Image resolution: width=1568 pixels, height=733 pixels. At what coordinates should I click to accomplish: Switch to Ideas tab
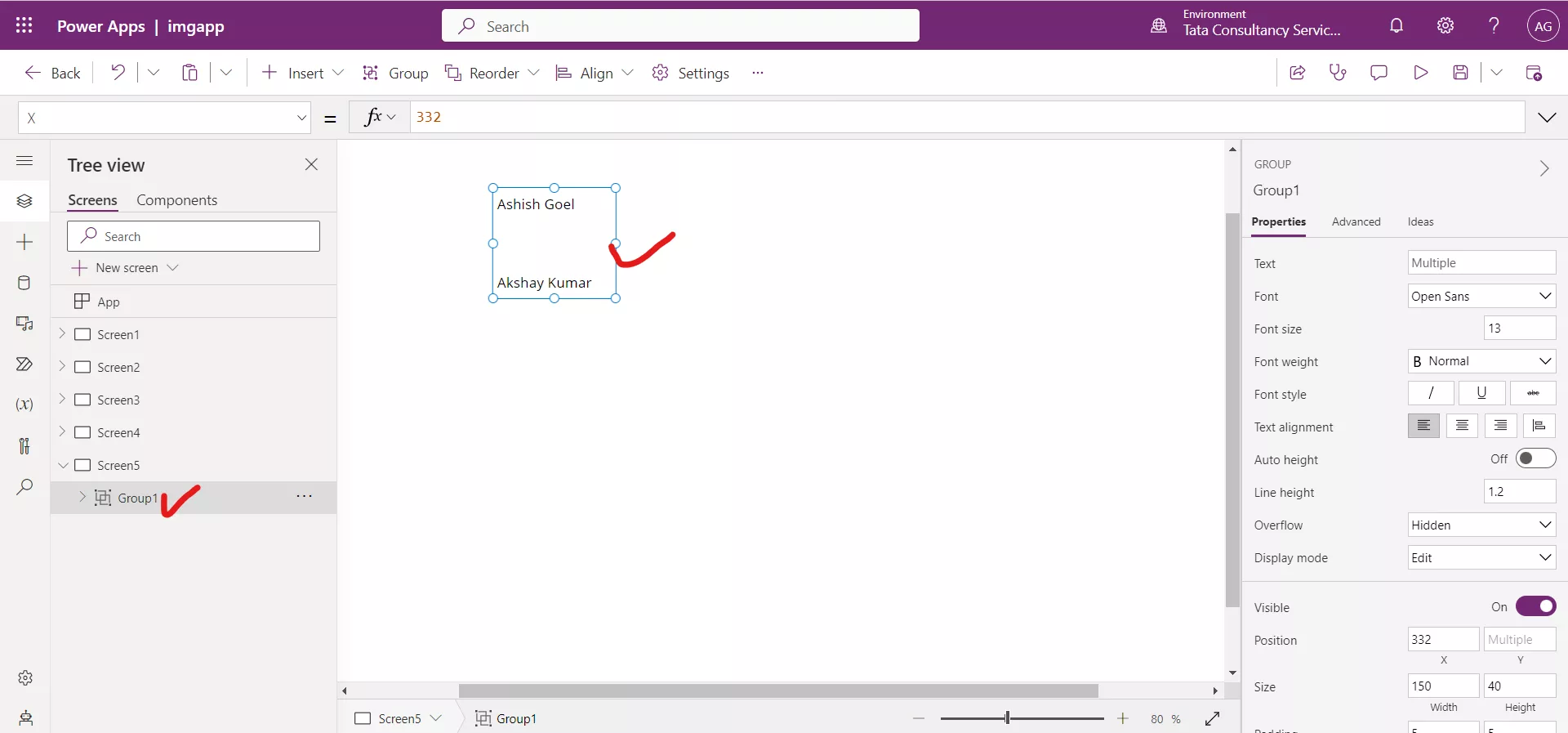(x=1420, y=221)
